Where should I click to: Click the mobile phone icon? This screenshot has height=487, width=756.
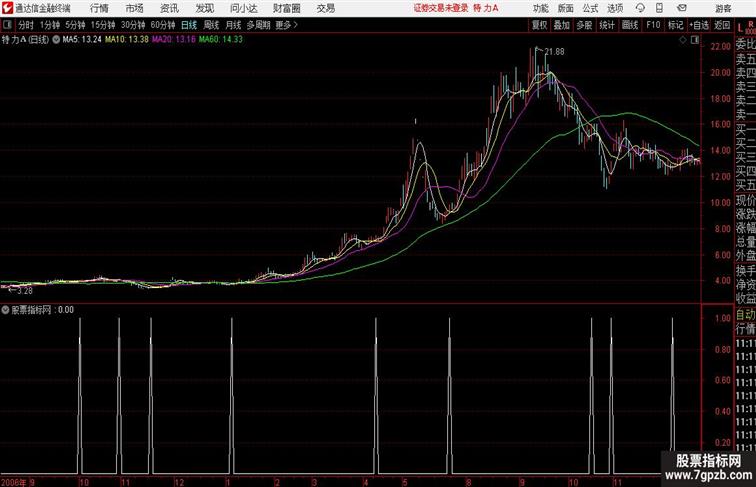coord(660,8)
